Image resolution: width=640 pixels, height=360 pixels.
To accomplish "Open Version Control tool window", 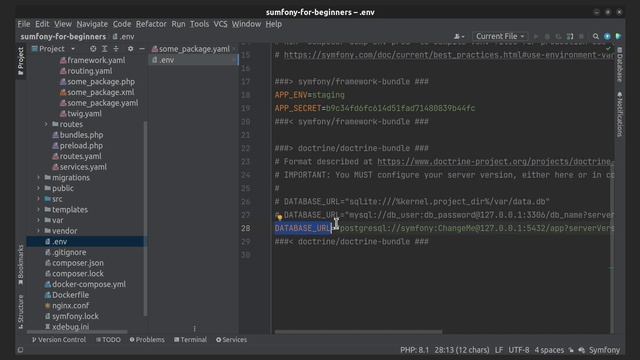I will (59, 340).
